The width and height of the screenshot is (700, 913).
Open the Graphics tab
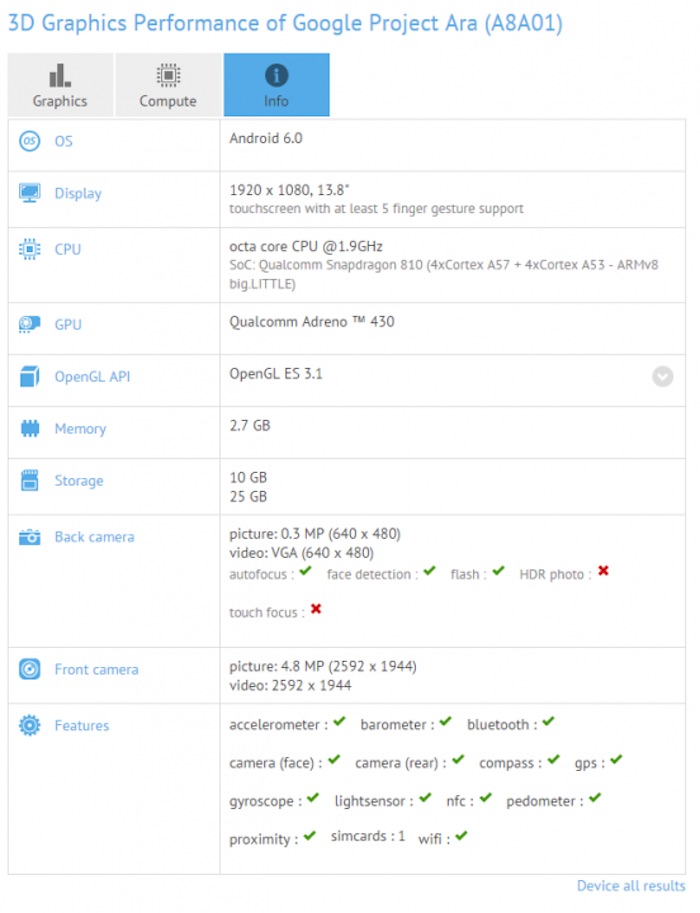(x=61, y=85)
